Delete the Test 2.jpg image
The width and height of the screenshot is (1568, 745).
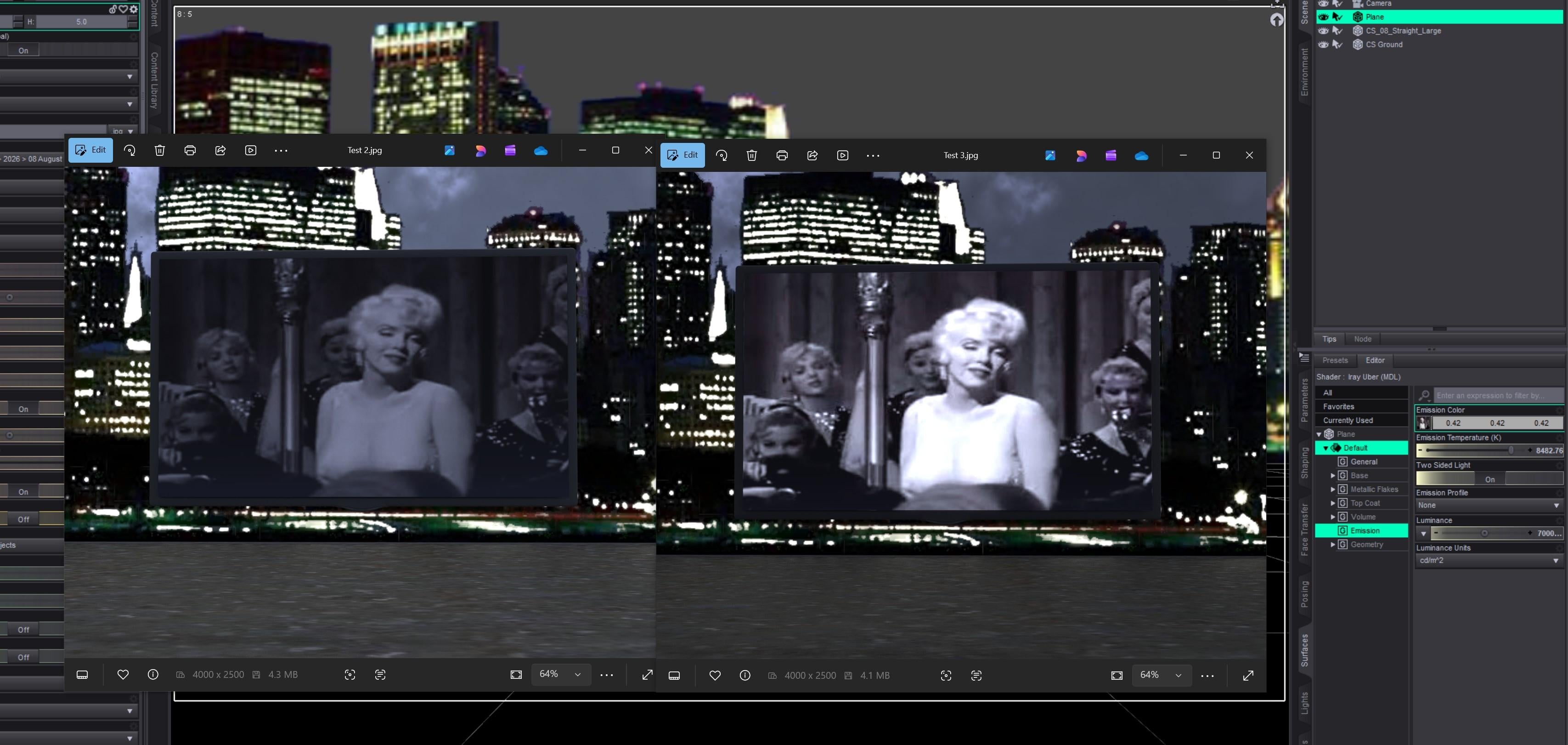click(159, 150)
